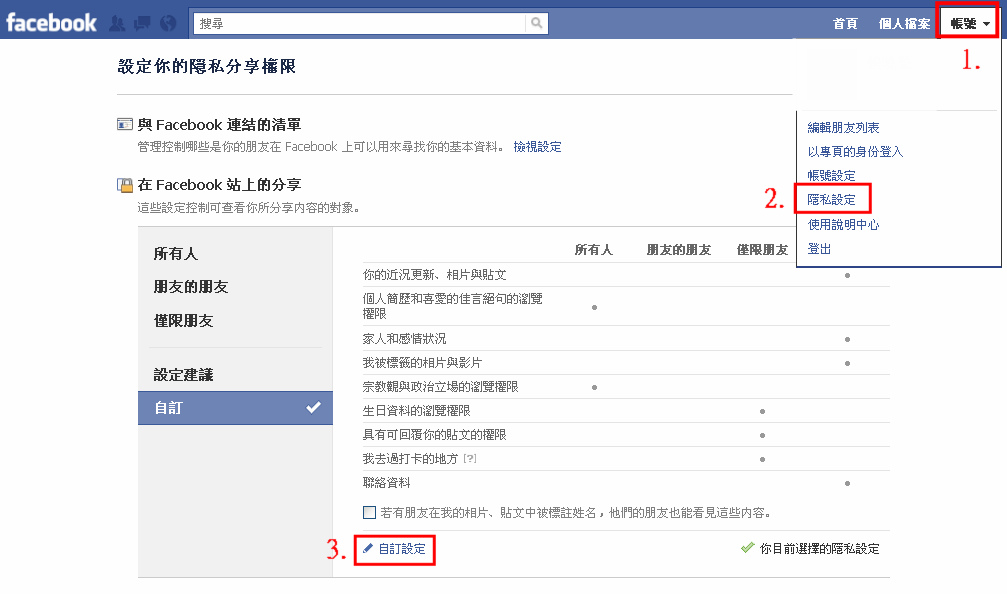The width and height of the screenshot is (1007, 594).
Task: Click row text 你的近況更新、相片與貼文
Action: pos(435,275)
